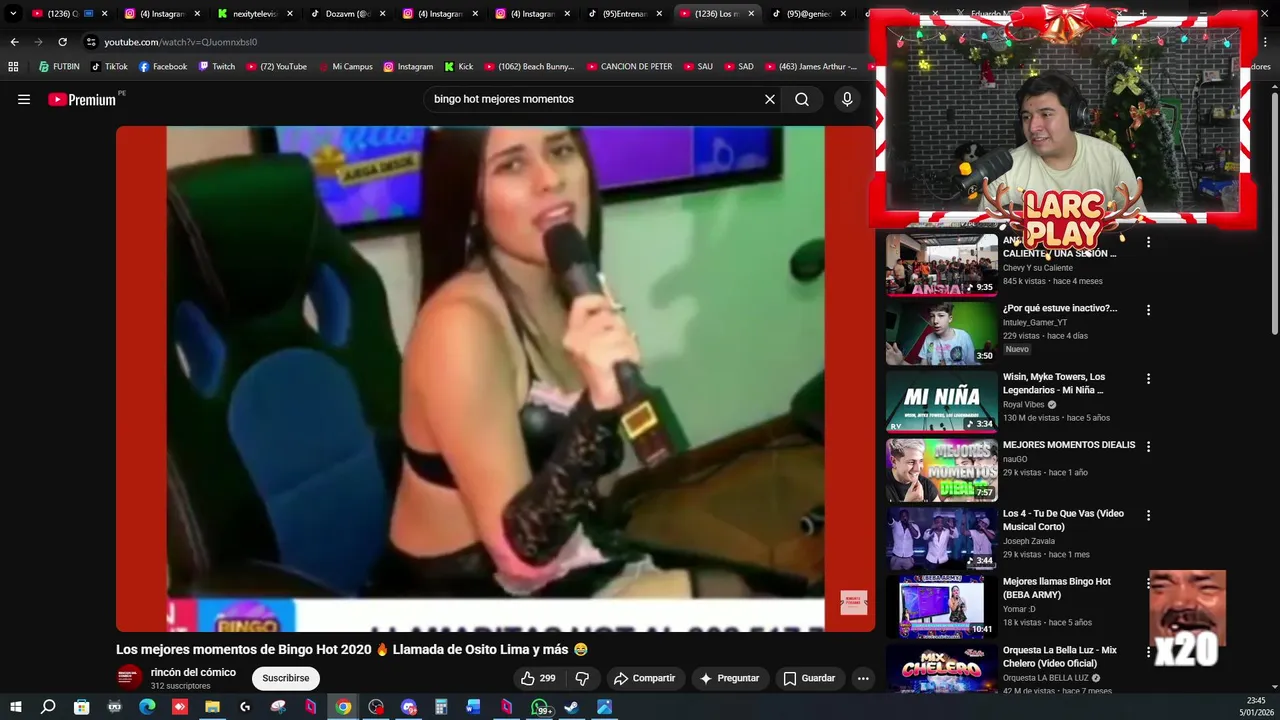Open more actions menu below video
The height and width of the screenshot is (720, 1280).
tap(863, 678)
